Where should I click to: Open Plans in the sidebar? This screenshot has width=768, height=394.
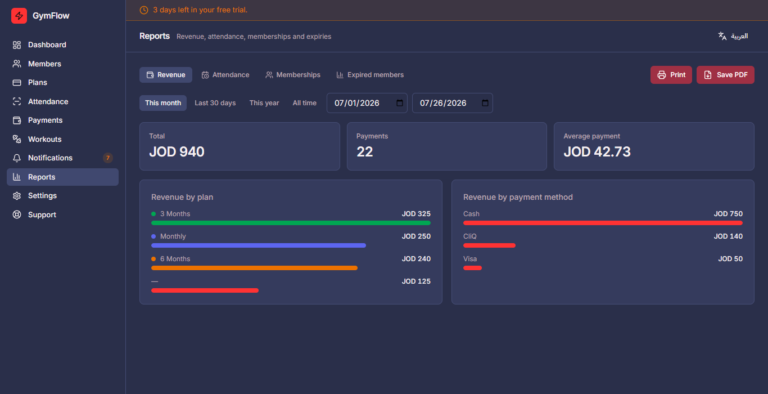(x=63, y=83)
